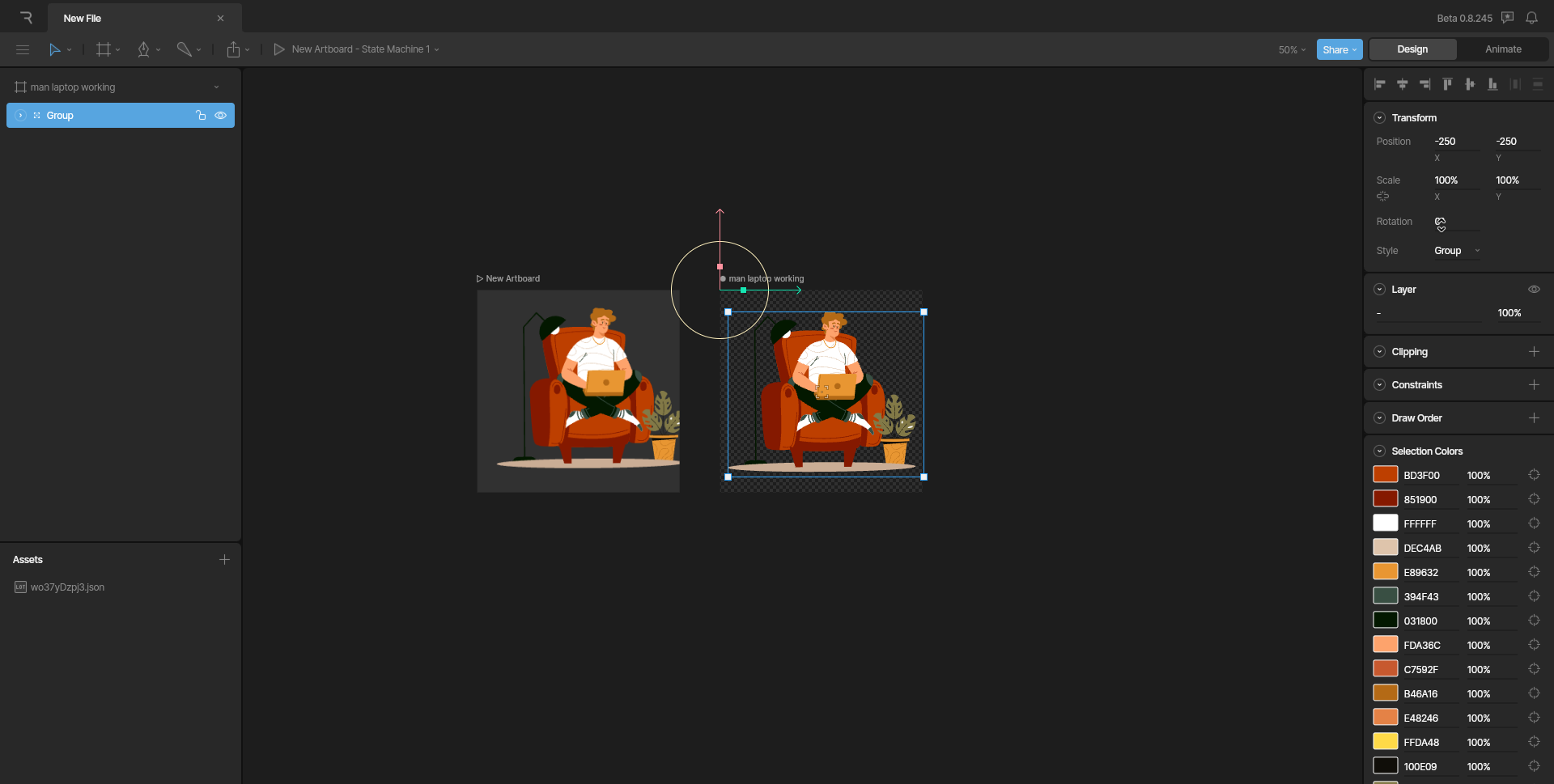The height and width of the screenshot is (784, 1554).
Task: Open the notifications bell
Action: point(1531,18)
